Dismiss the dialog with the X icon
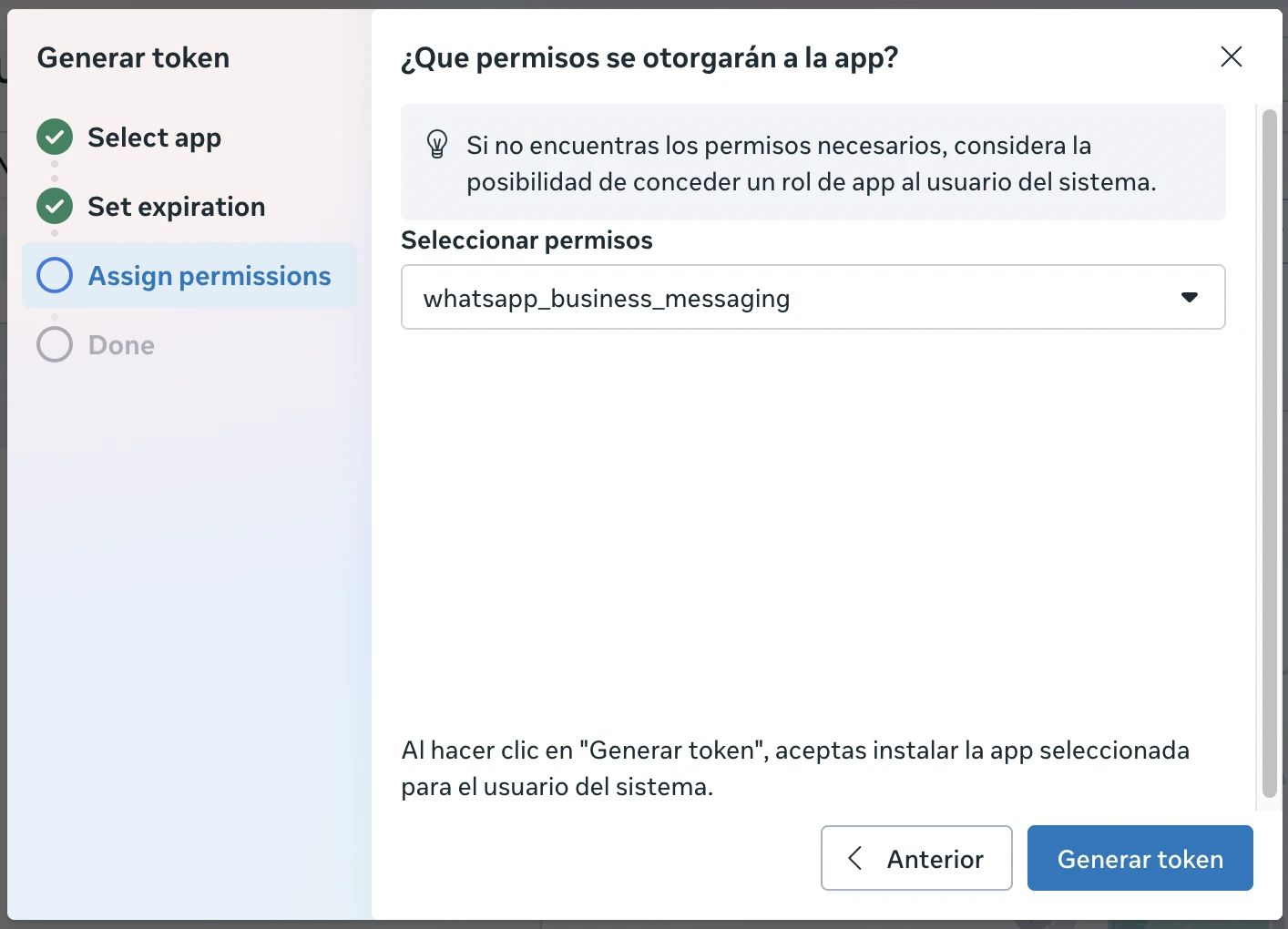 tap(1232, 56)
